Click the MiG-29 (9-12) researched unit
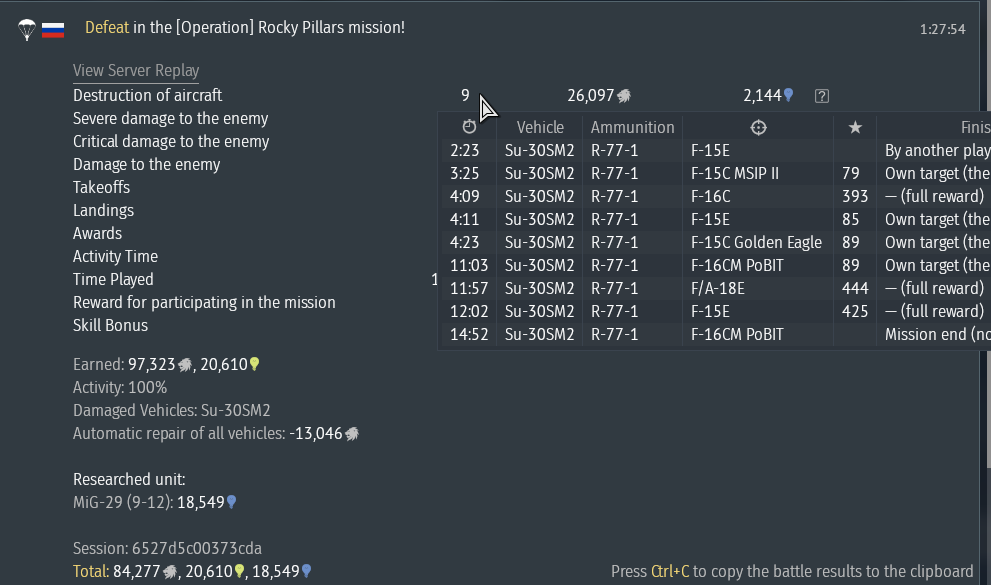This screenshot has width=991, height=585. click(x=122, y=503)
